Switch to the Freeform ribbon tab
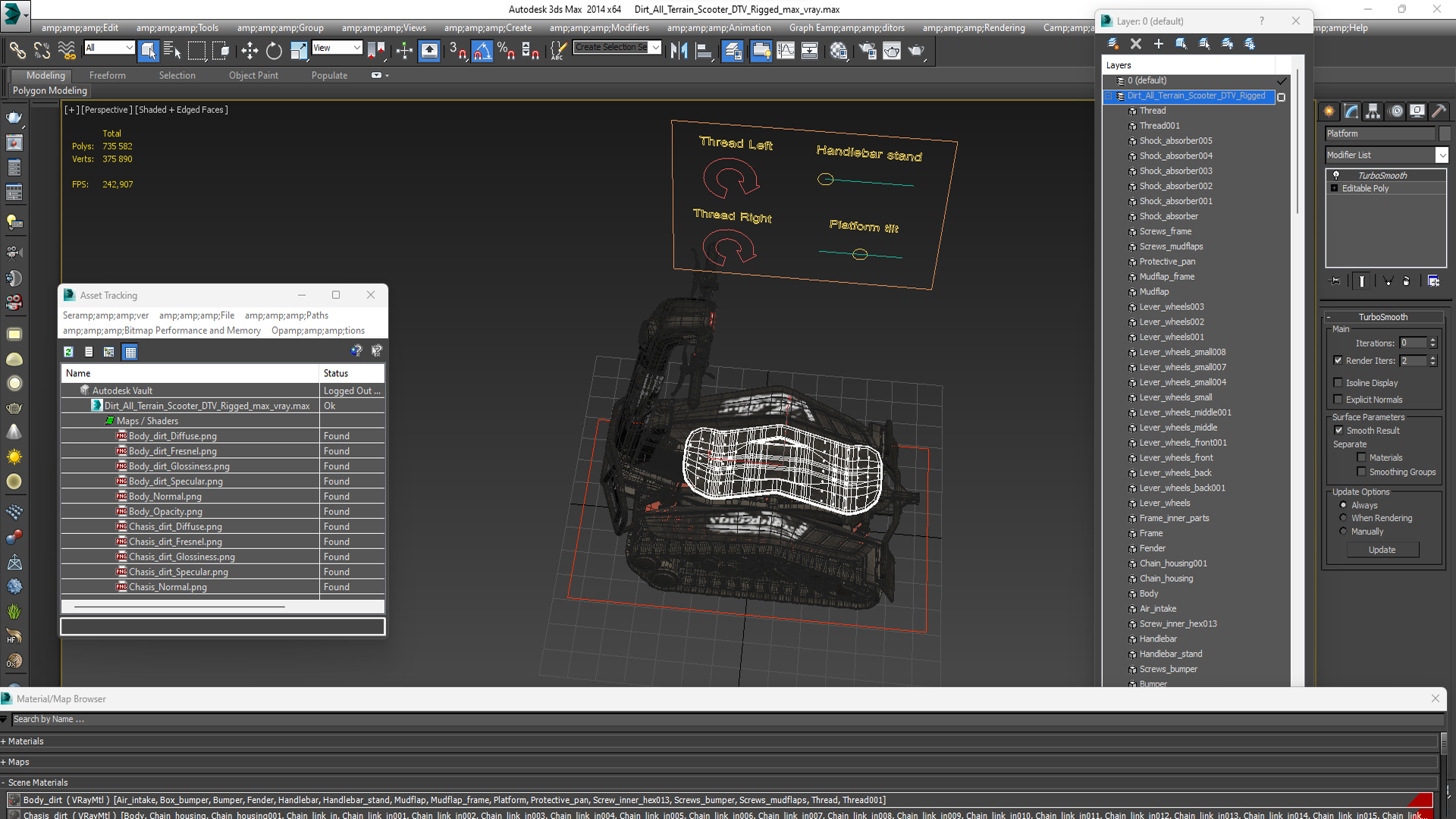Image resolution: width=1456 pixels, height=819 pixels. (107, 75)
